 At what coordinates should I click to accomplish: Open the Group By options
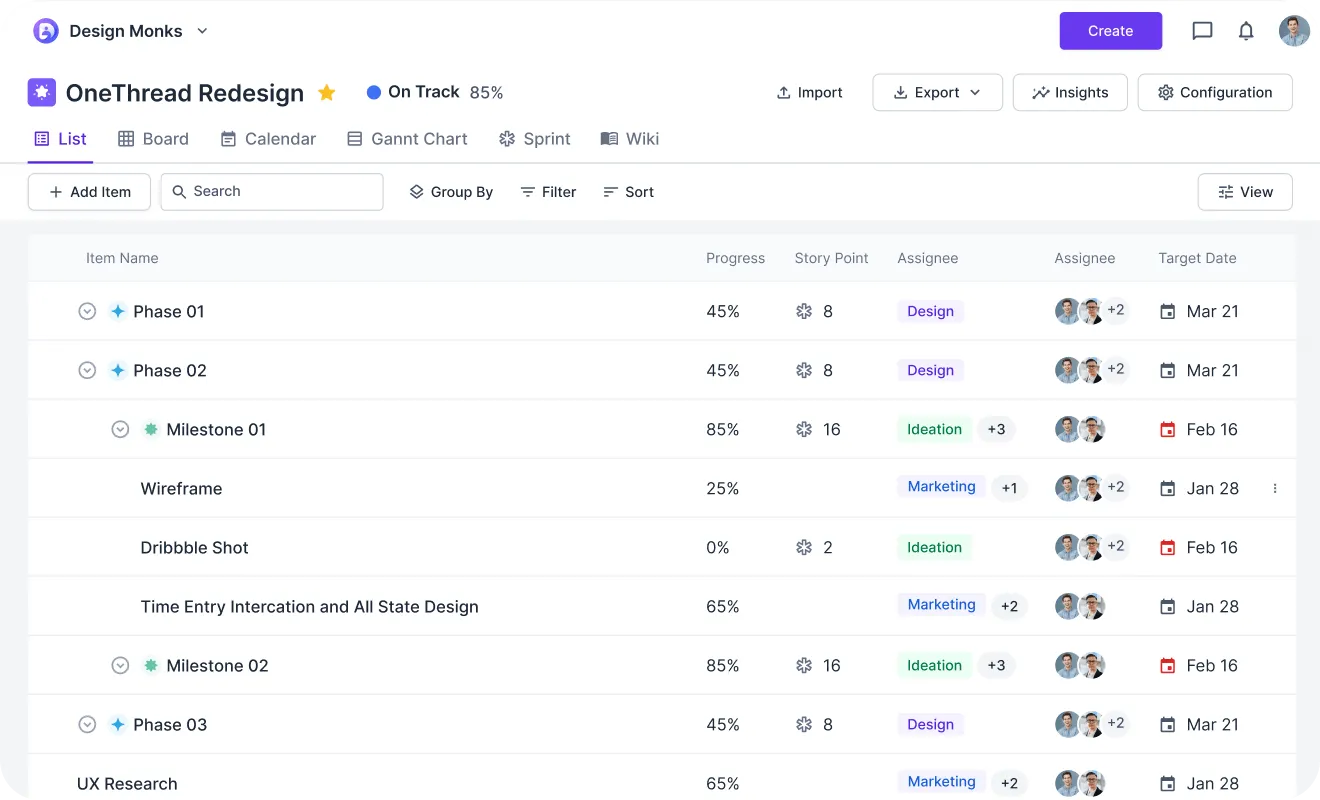coord(451,192)
